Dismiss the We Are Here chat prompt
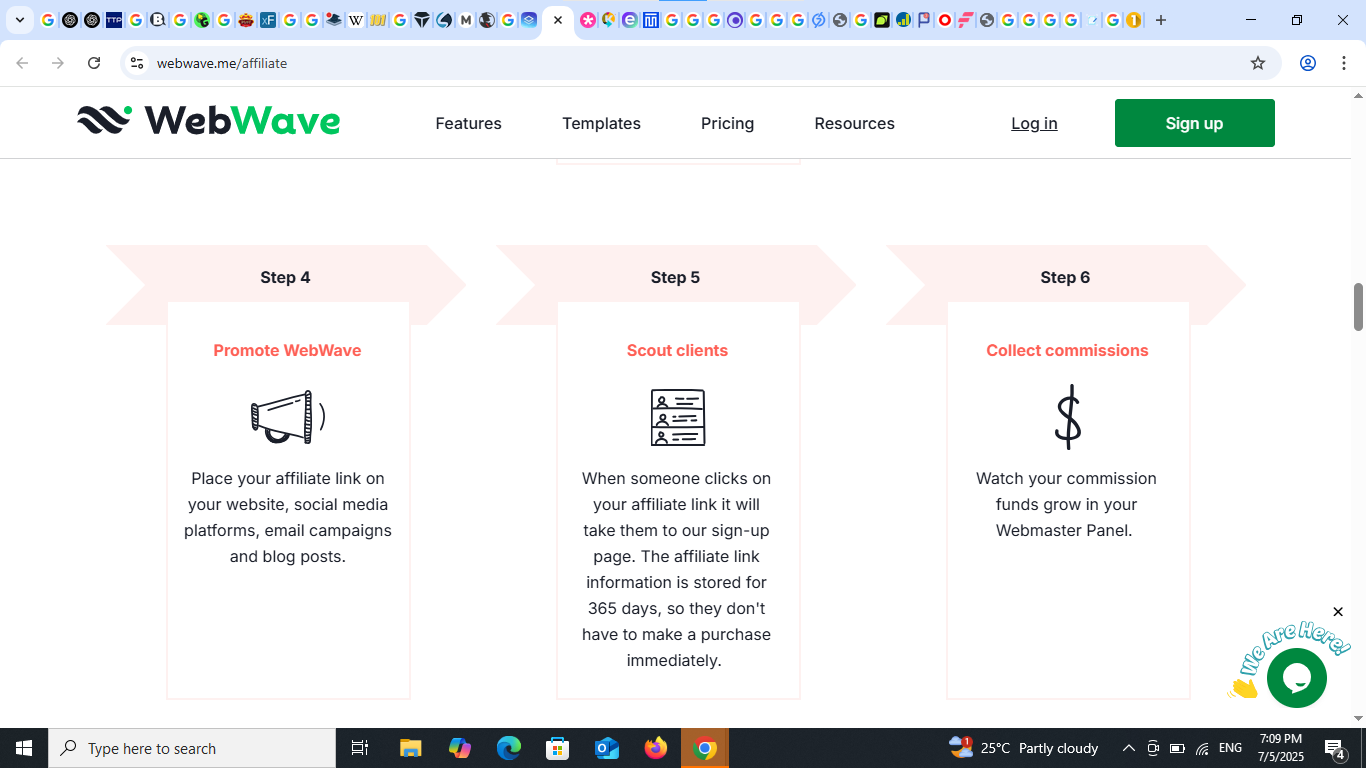Screen dimensions: 1366x768 coord(1338,612)
